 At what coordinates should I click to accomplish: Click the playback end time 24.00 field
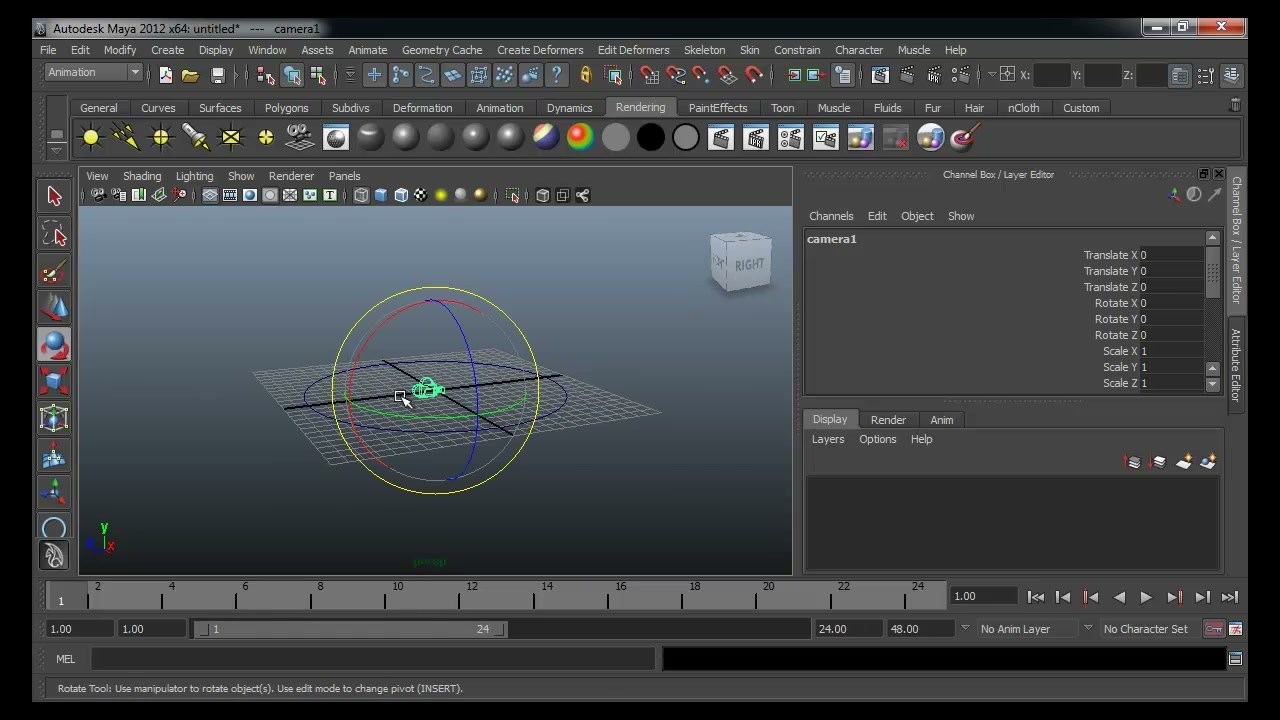(846, 629)
